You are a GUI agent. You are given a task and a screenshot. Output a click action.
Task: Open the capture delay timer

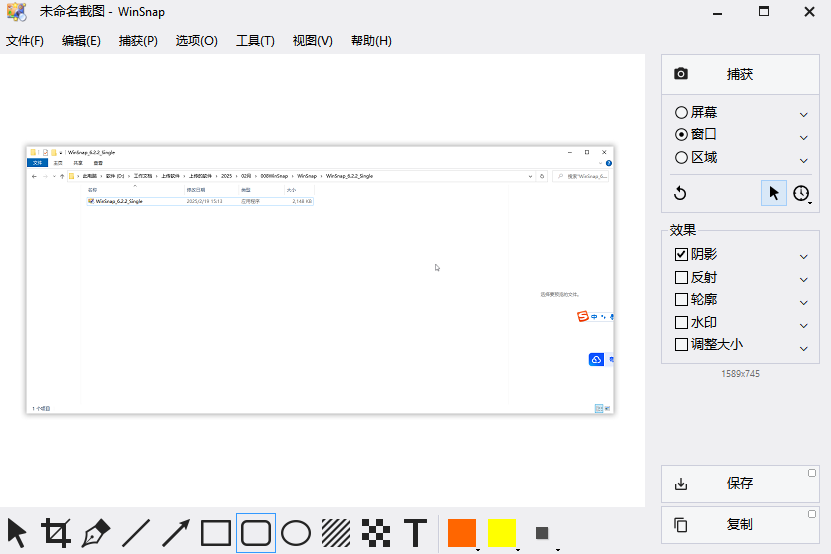(802, 194)
